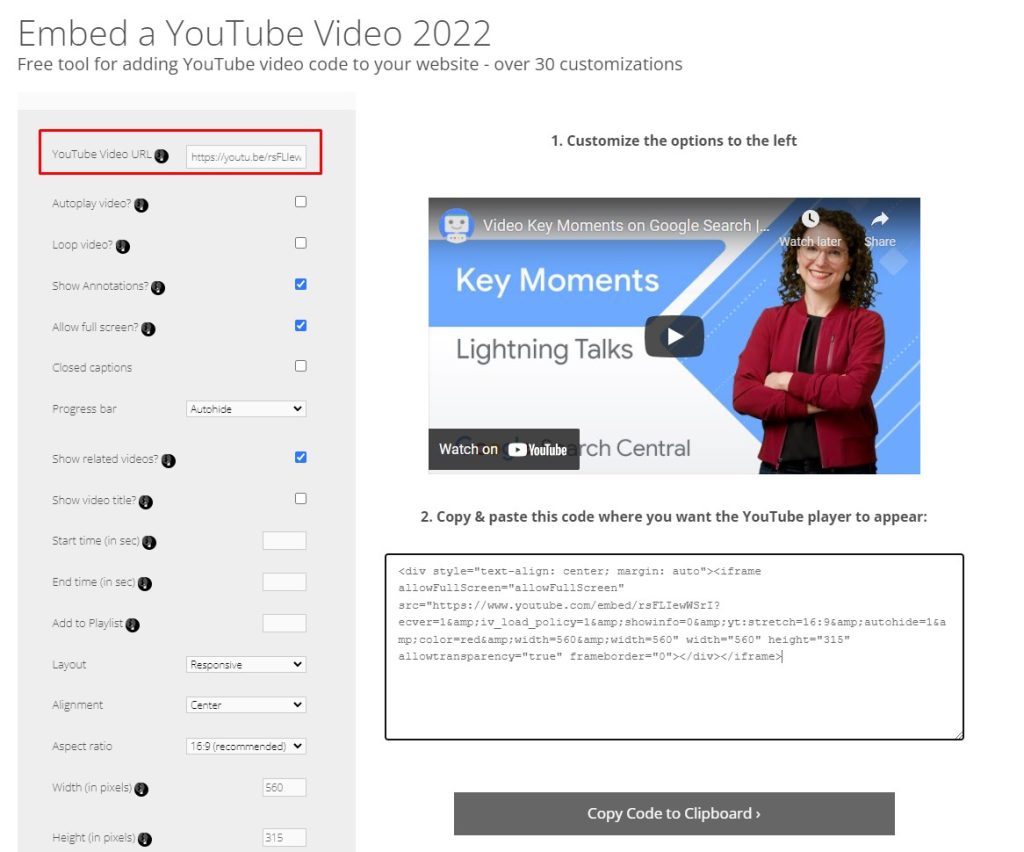The height and width of the screenshot is (852, 1024).
Task: Enable the Autoplay video checkbox
Action: coord(300,202)
